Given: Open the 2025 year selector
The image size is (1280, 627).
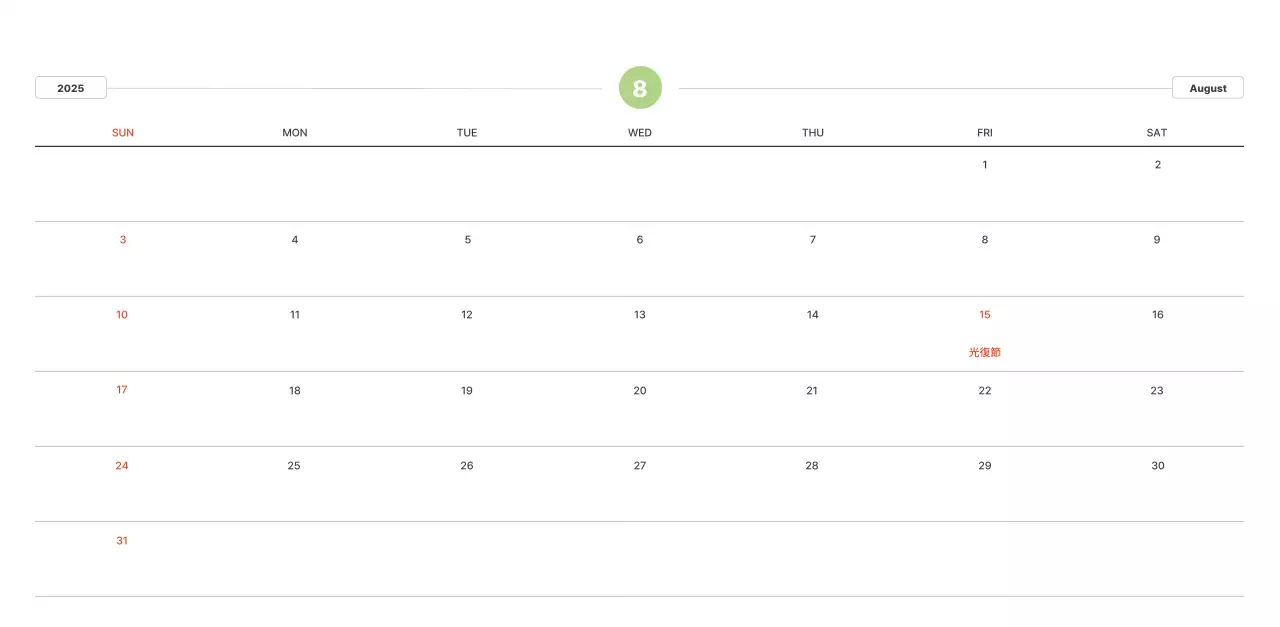Looking at the screenshot, I should (71, 88).
